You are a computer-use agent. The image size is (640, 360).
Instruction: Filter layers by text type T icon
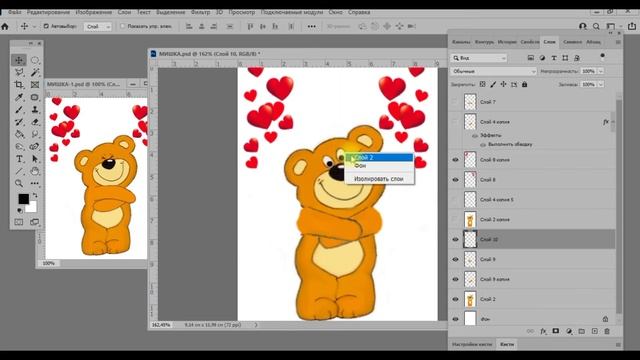click(x=554, y=58)
